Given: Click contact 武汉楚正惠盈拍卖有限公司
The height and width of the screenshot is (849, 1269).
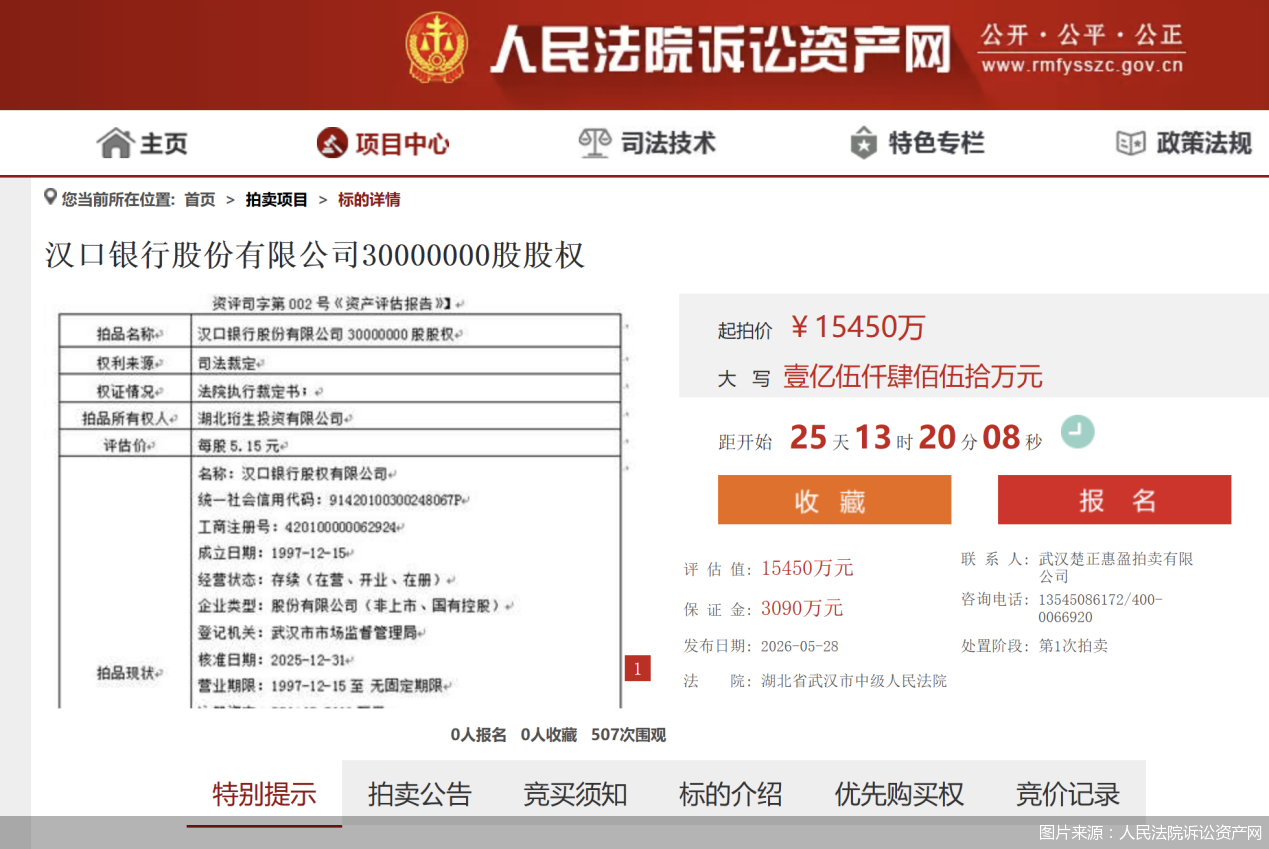Looking at the screenshot, I should point(1116,567).
